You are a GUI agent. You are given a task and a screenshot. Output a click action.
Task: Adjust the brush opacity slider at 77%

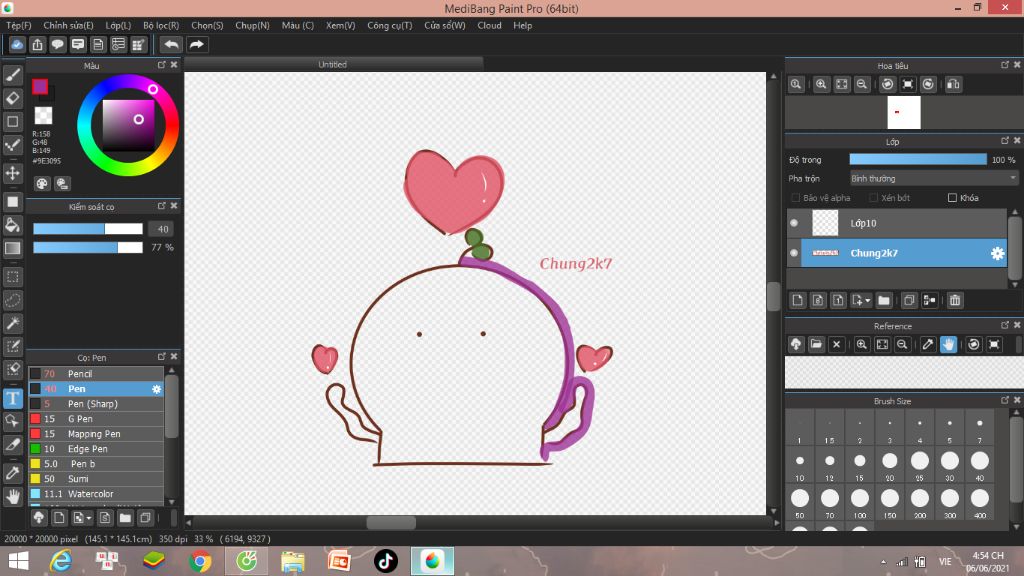coord(88,248)
